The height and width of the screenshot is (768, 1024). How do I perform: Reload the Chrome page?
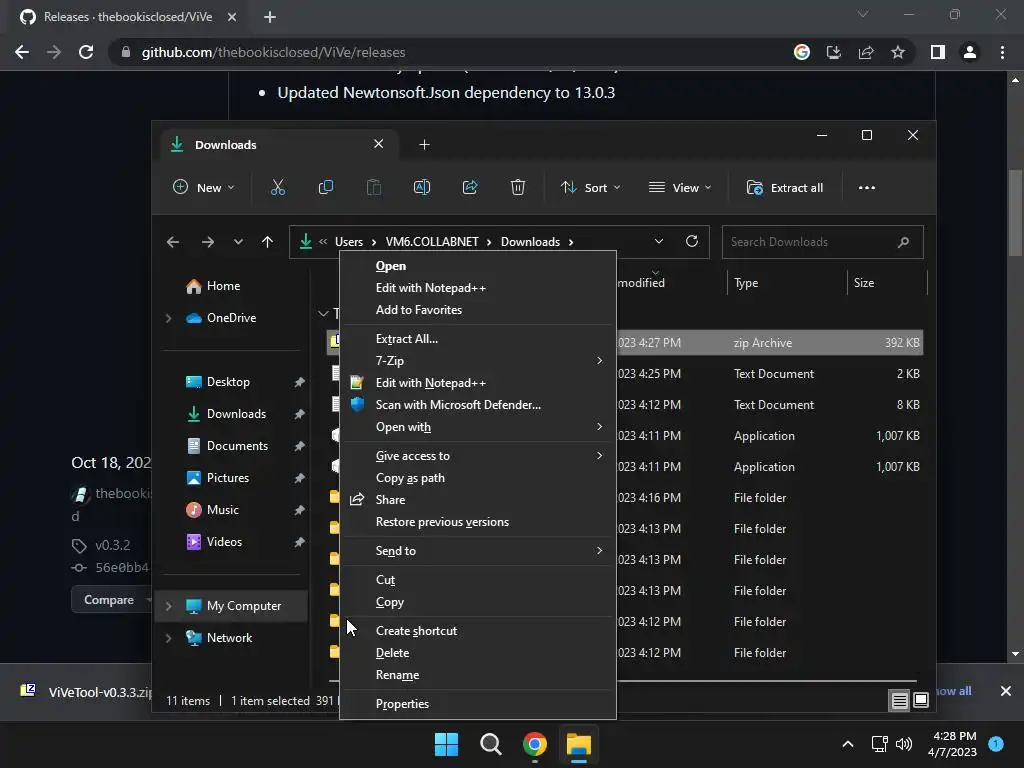pyautogui.click(x=86, y=52)
